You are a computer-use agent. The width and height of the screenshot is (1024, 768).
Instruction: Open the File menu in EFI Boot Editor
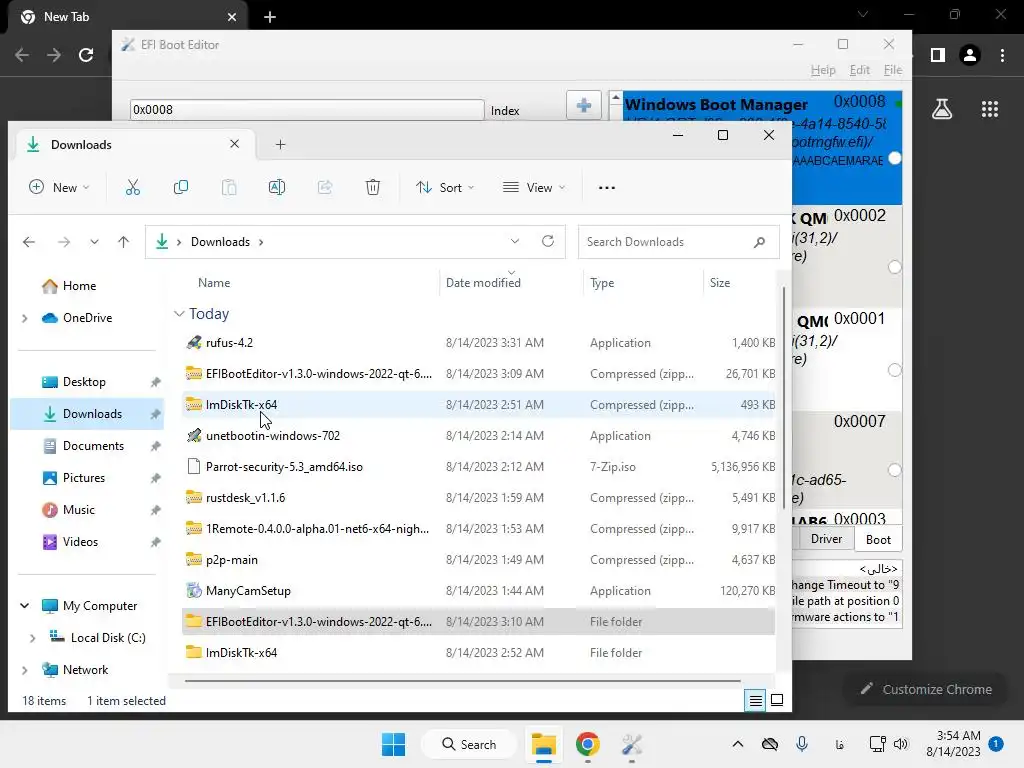[893, 70]
